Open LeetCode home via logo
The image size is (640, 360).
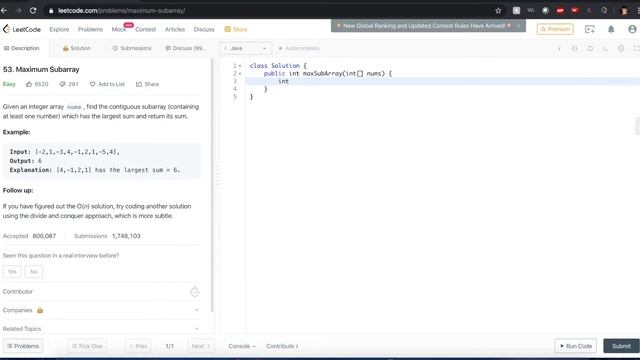tap(22, 29)
